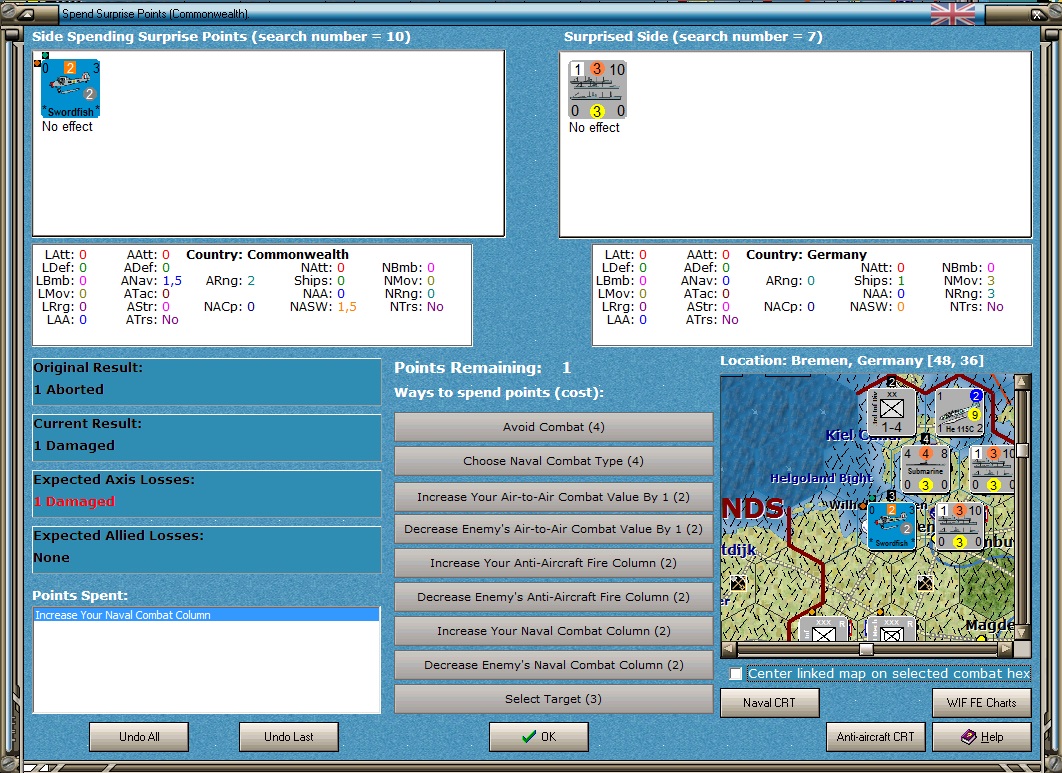This screenshot has height=773, width=1062.
Task: Click the map vertical scrollbar down arrow
Action: coord(1022,632)
